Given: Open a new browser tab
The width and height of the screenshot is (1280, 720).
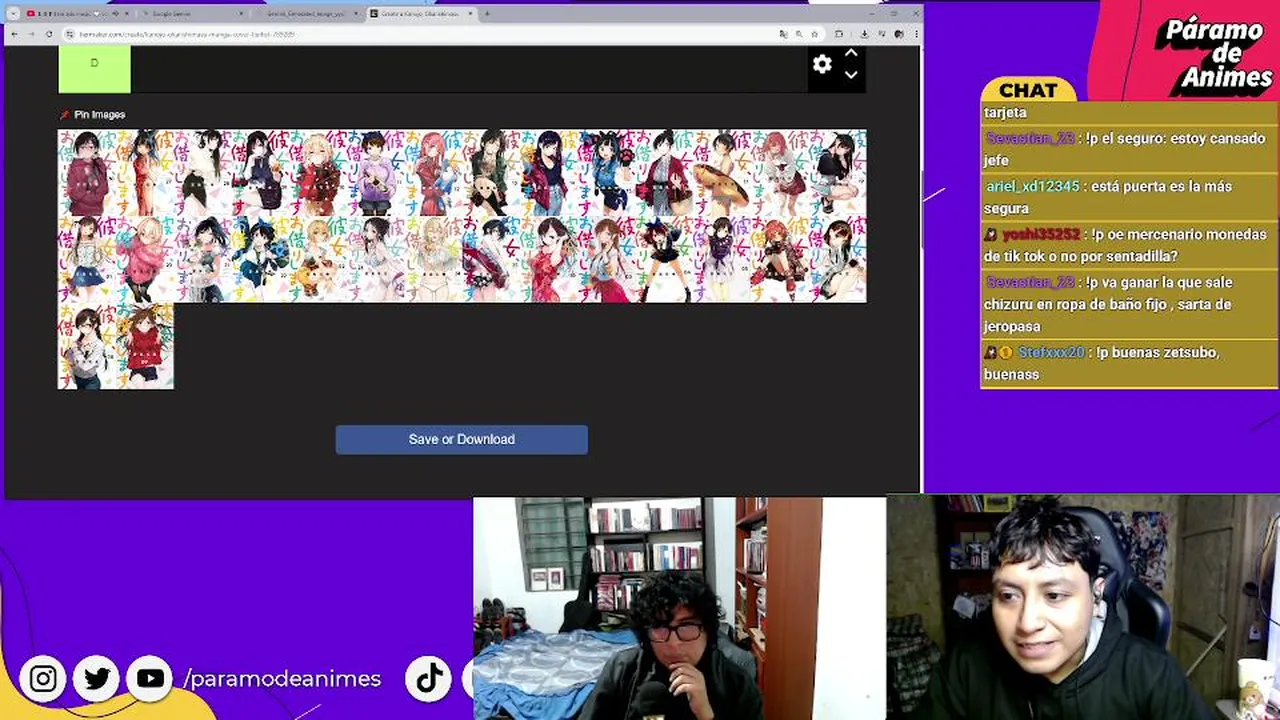Looking at the screenshot, I should (x=487, y=14).
